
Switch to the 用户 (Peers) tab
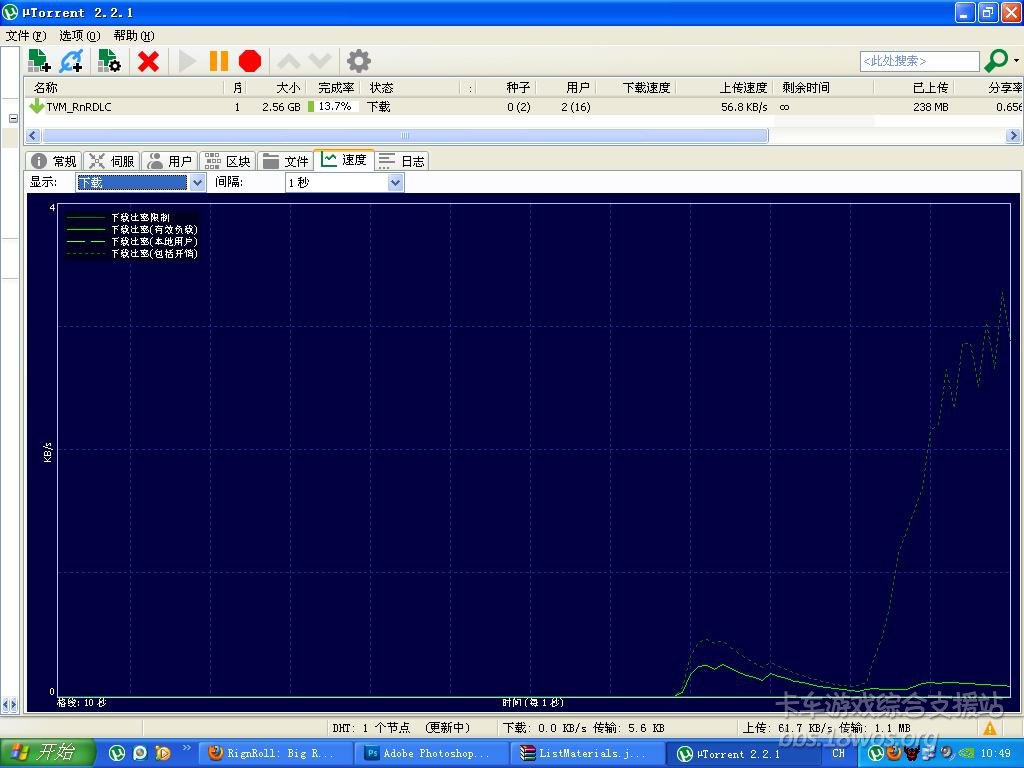[169, 161]
